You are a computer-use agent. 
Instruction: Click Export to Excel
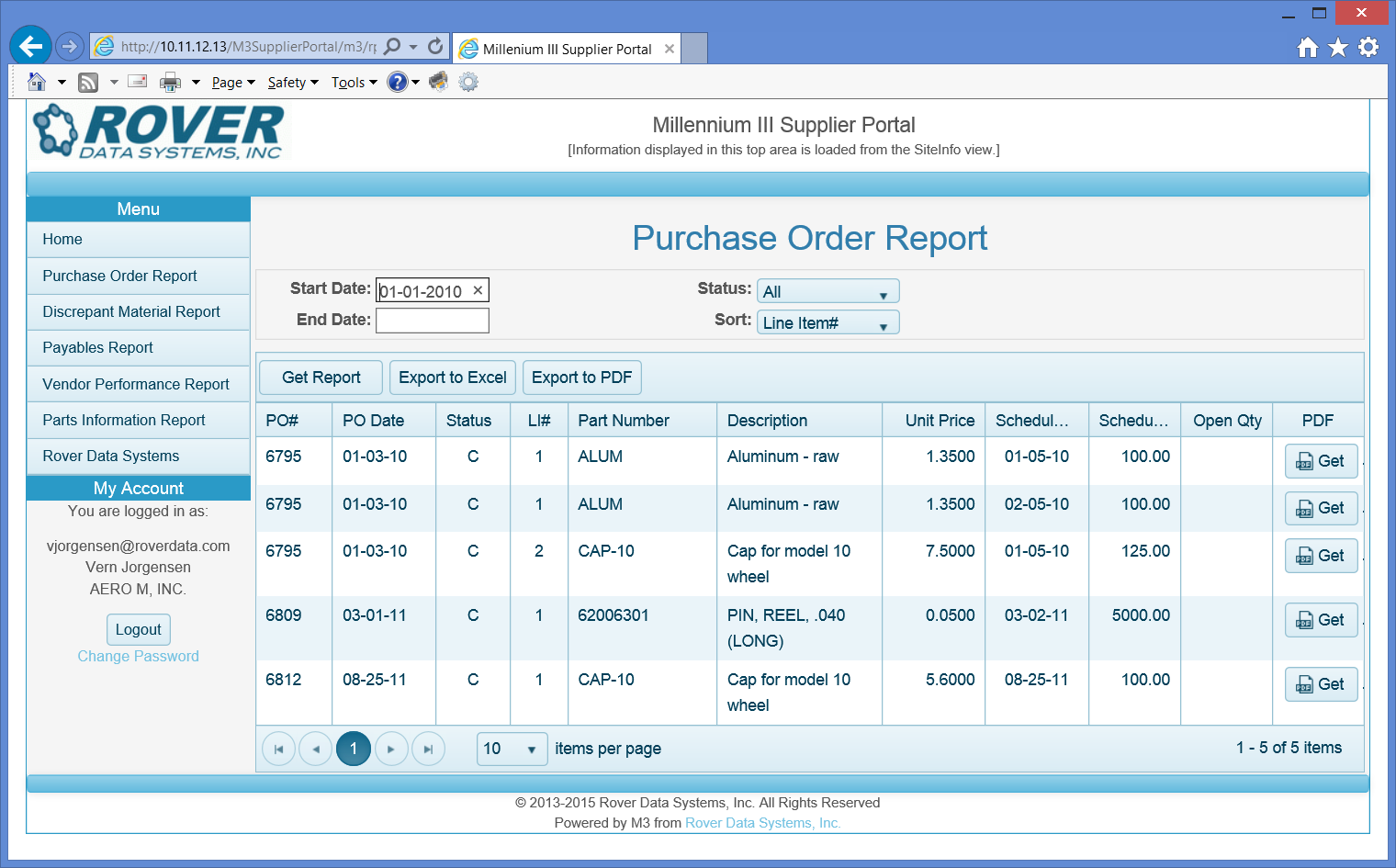(x=453, y=378)
